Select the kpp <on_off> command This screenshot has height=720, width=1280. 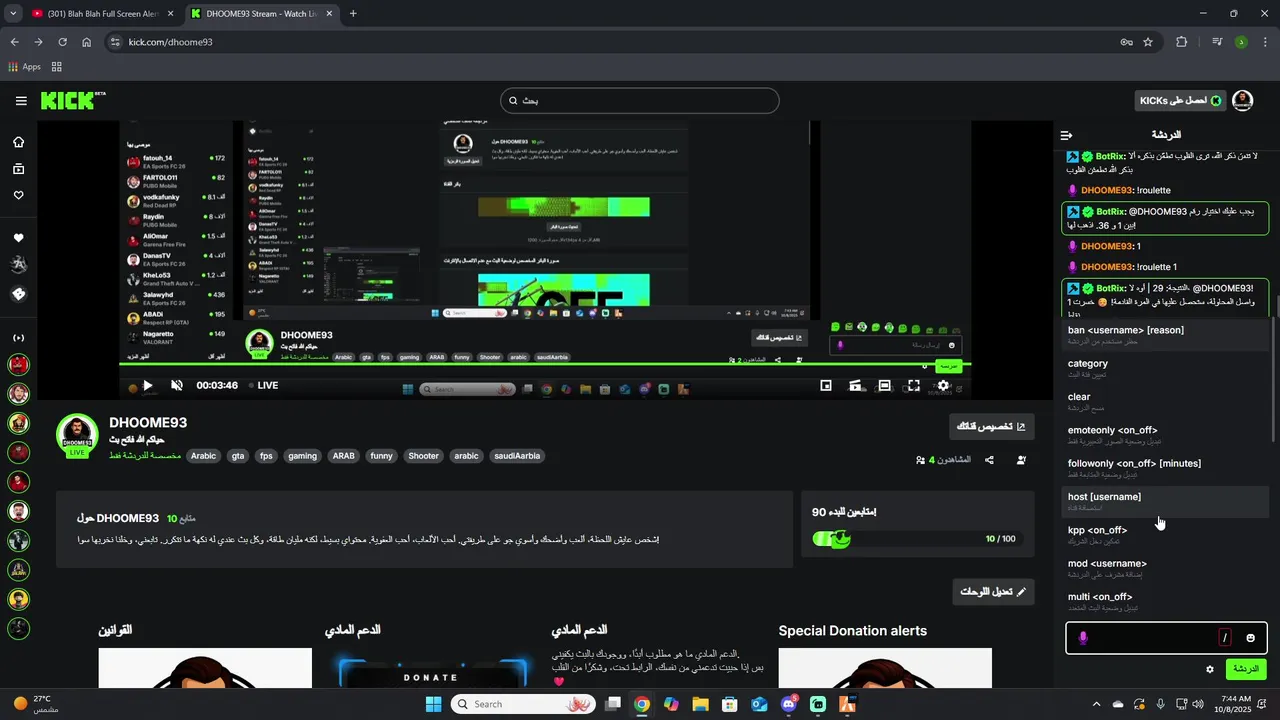click(x=1164, y=535)
